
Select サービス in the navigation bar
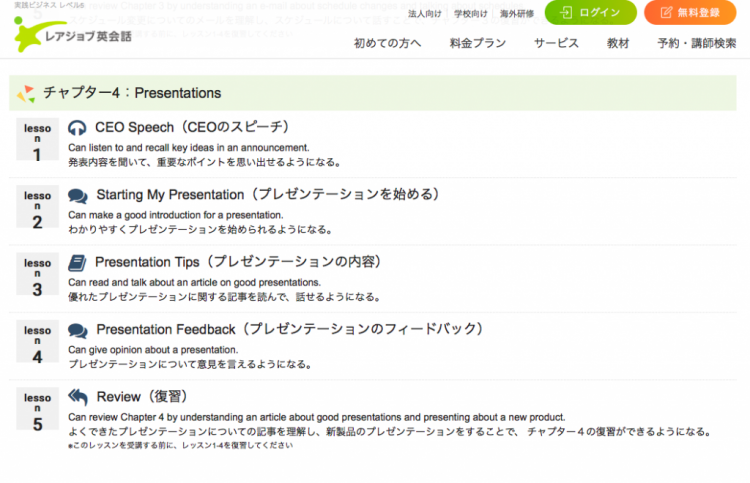pos(556,43)
